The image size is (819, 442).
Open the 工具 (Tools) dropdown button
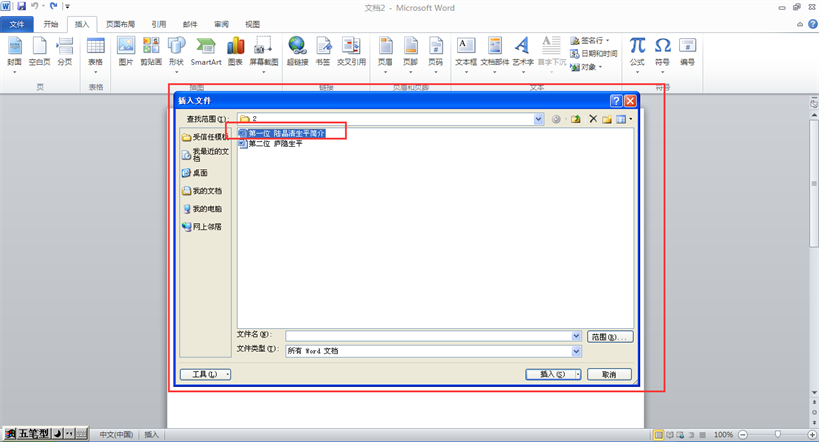point(205,374)
